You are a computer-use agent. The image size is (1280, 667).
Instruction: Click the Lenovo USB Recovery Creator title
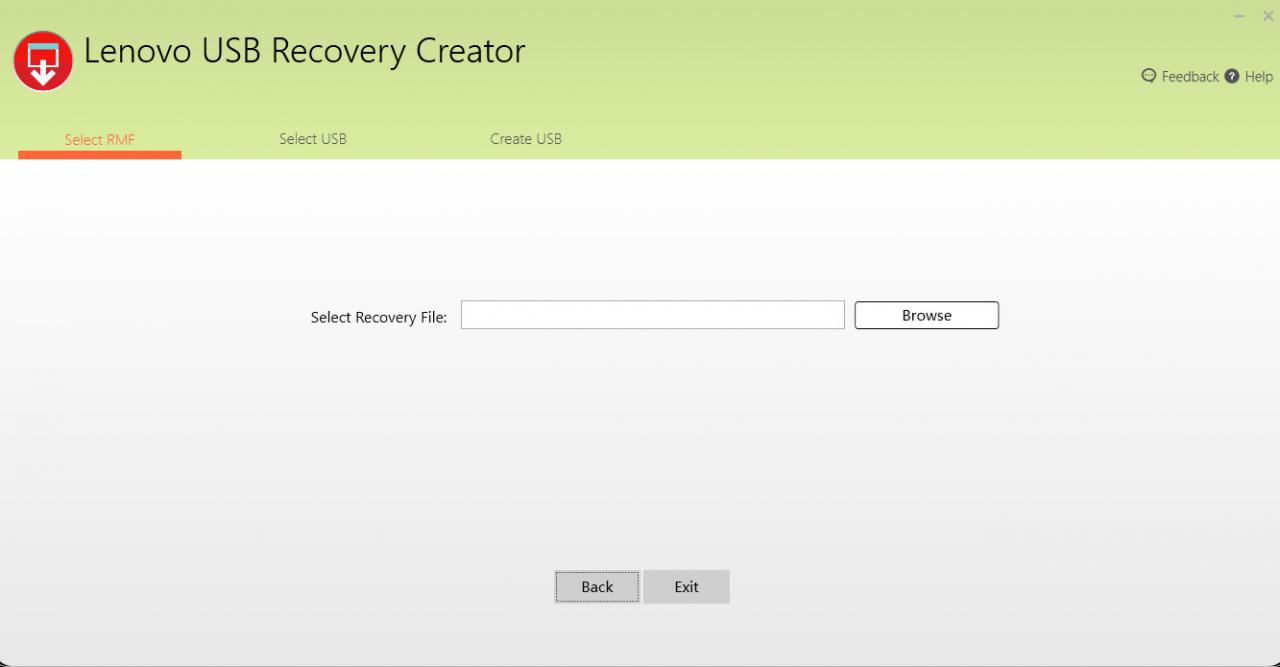pos(305,51)
